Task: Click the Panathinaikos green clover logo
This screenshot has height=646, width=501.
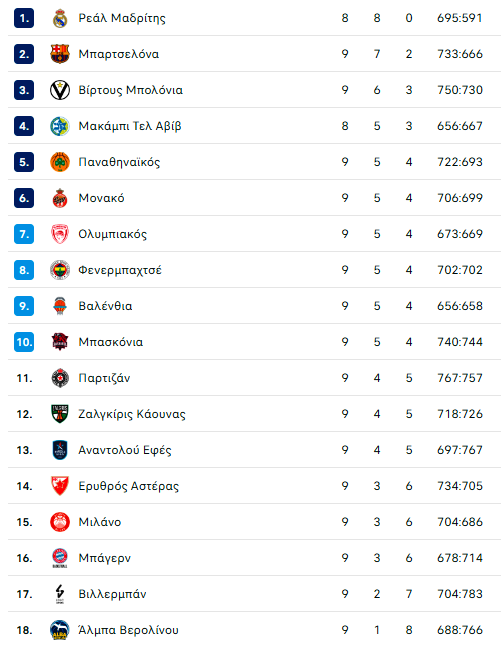Action: [60, 162]
